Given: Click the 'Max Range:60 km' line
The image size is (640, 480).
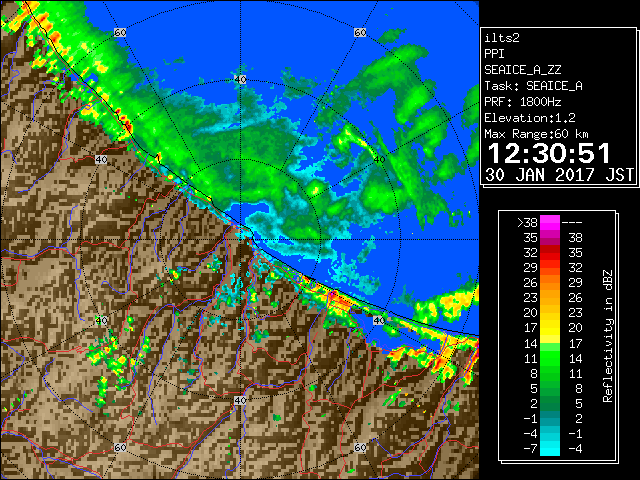Looking at the screenshot, I should 537,134.
